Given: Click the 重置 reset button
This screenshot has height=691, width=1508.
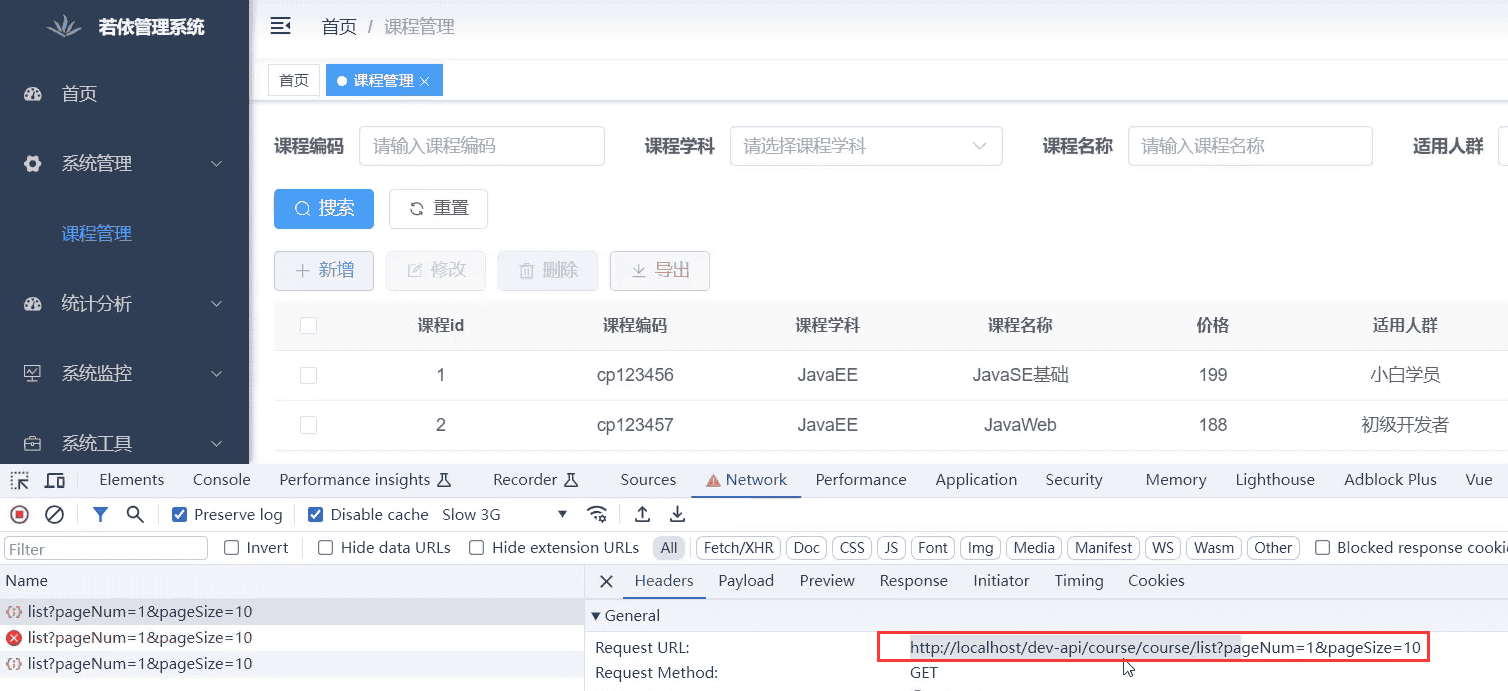Looking at the screenshot, I should pos(438,208).
